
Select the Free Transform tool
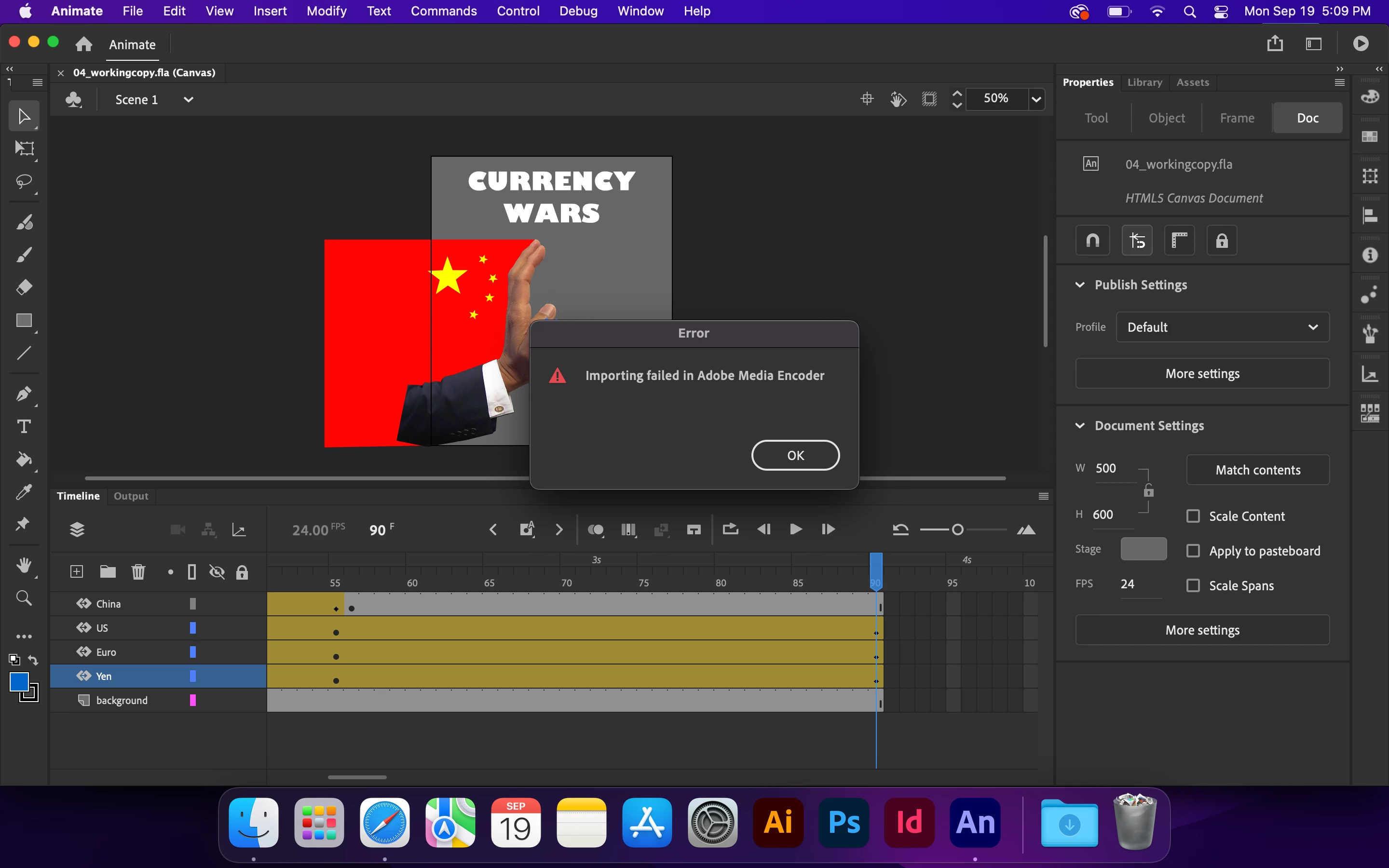coord(24,149)
